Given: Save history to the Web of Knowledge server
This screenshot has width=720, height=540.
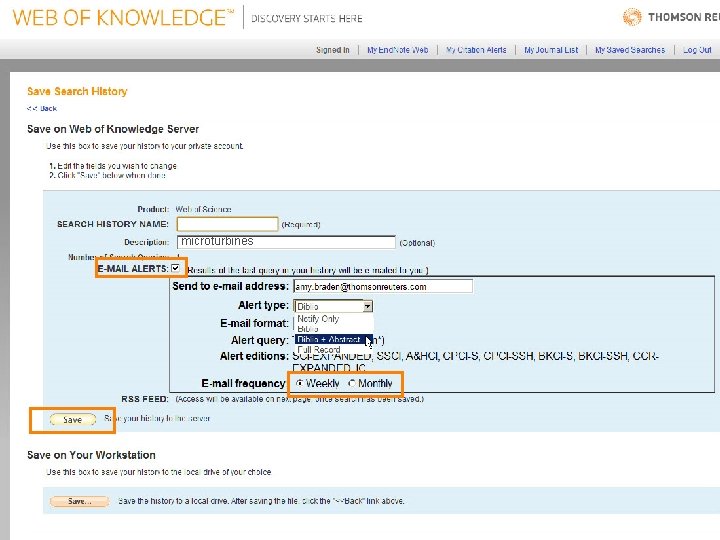Looking at the screenshot, I should point(73,420).
